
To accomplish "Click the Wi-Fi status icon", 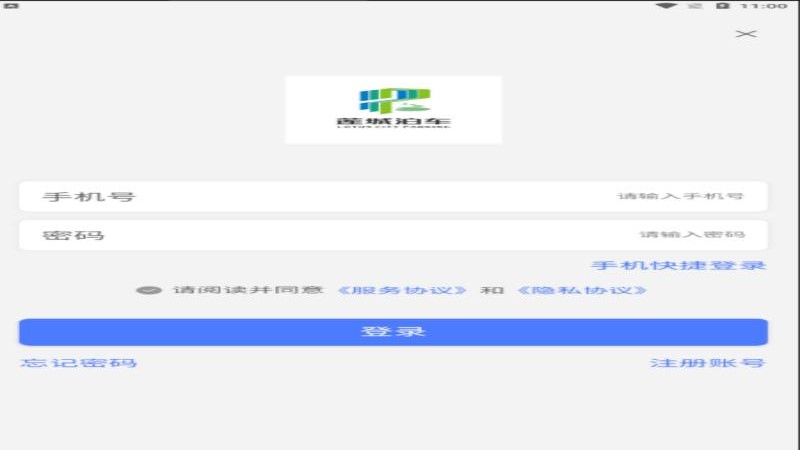I will click(666, 6).
